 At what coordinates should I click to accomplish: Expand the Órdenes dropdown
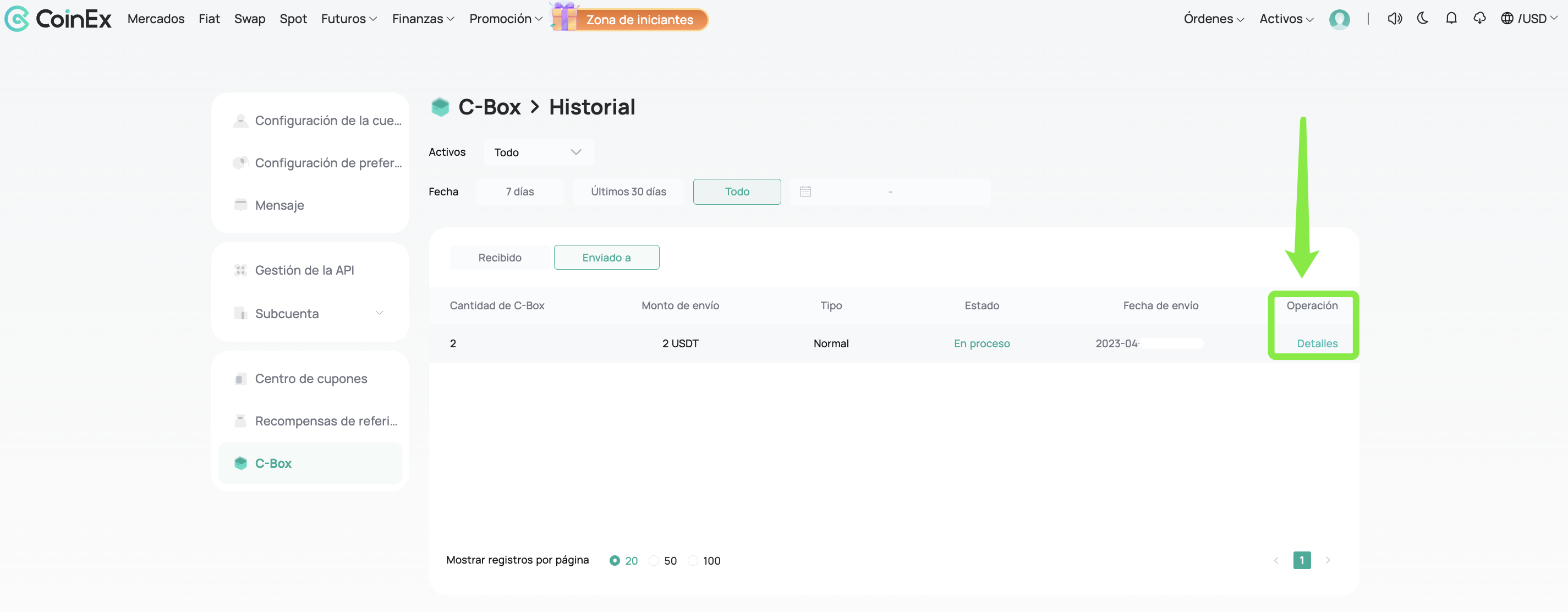point(1214,19)
